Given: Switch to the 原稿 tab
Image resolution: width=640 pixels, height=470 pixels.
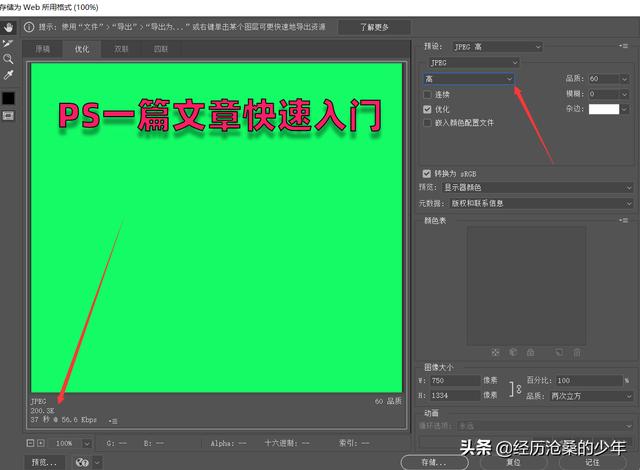Looking at the screenshot, I should pyautogui.click(x=42, y=49).
